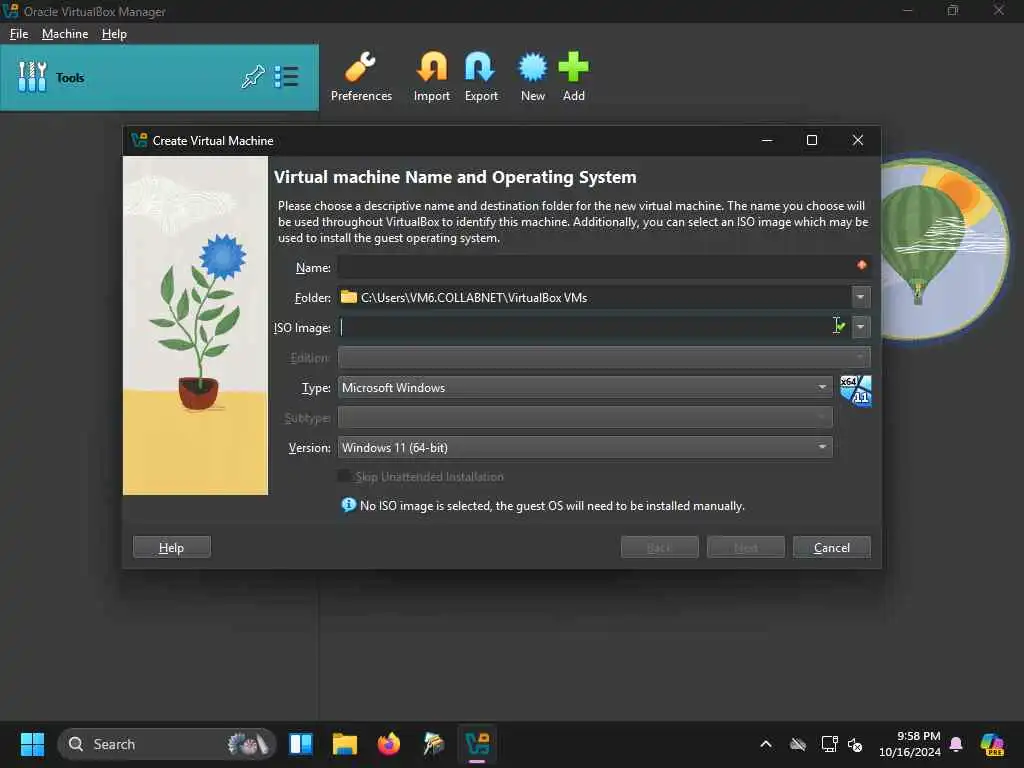Screen dimensions: 1024x768
Task: Click the VirtualBox taskbar icon
Action: click(477, 744)
